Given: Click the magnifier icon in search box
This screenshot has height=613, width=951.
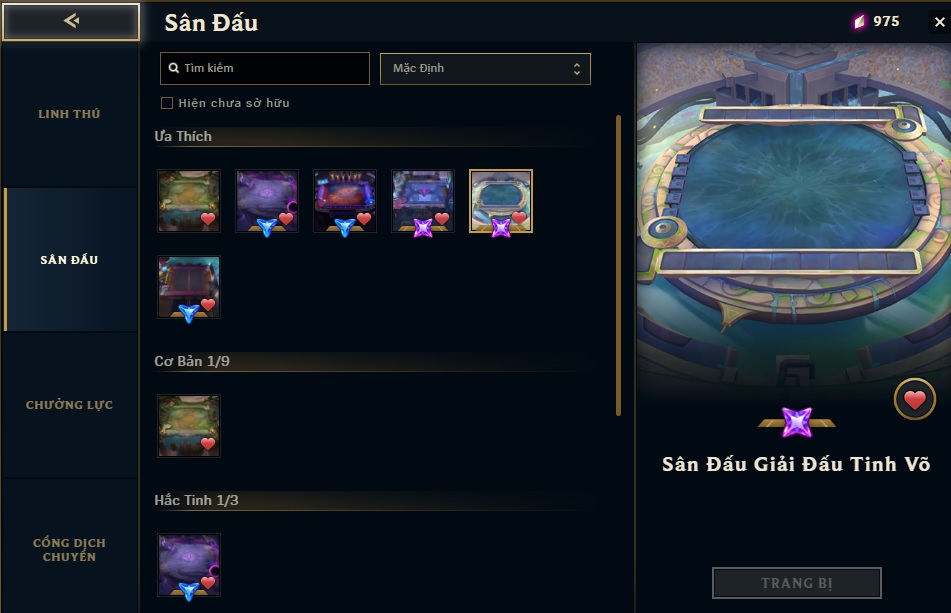Looking at the screenshot, I should click(173, 69).
